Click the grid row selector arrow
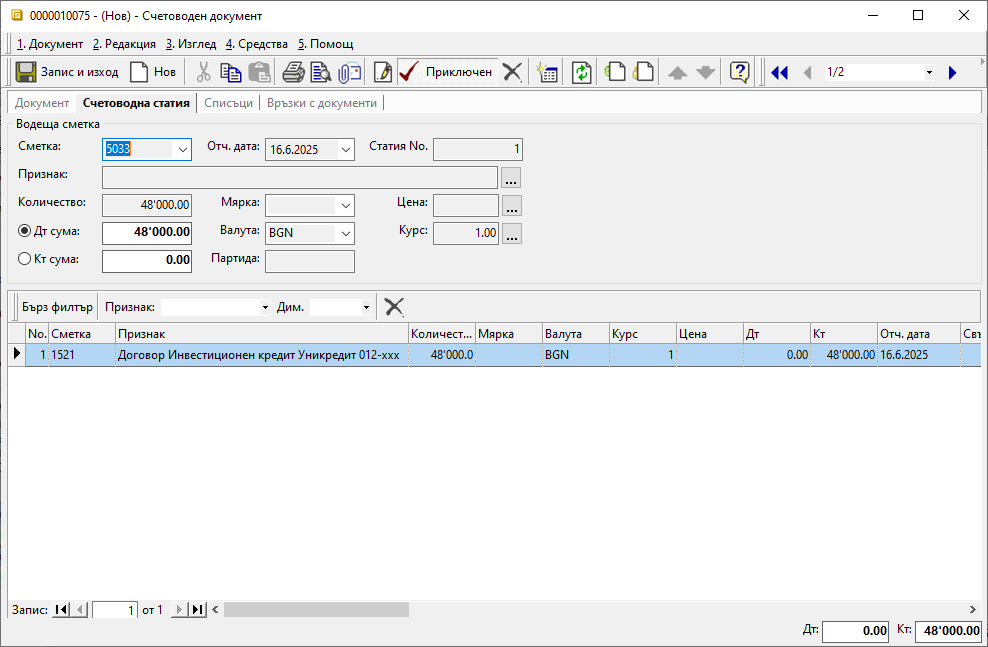The height and width of the screenshot is (647, 988). click(16, 354)
